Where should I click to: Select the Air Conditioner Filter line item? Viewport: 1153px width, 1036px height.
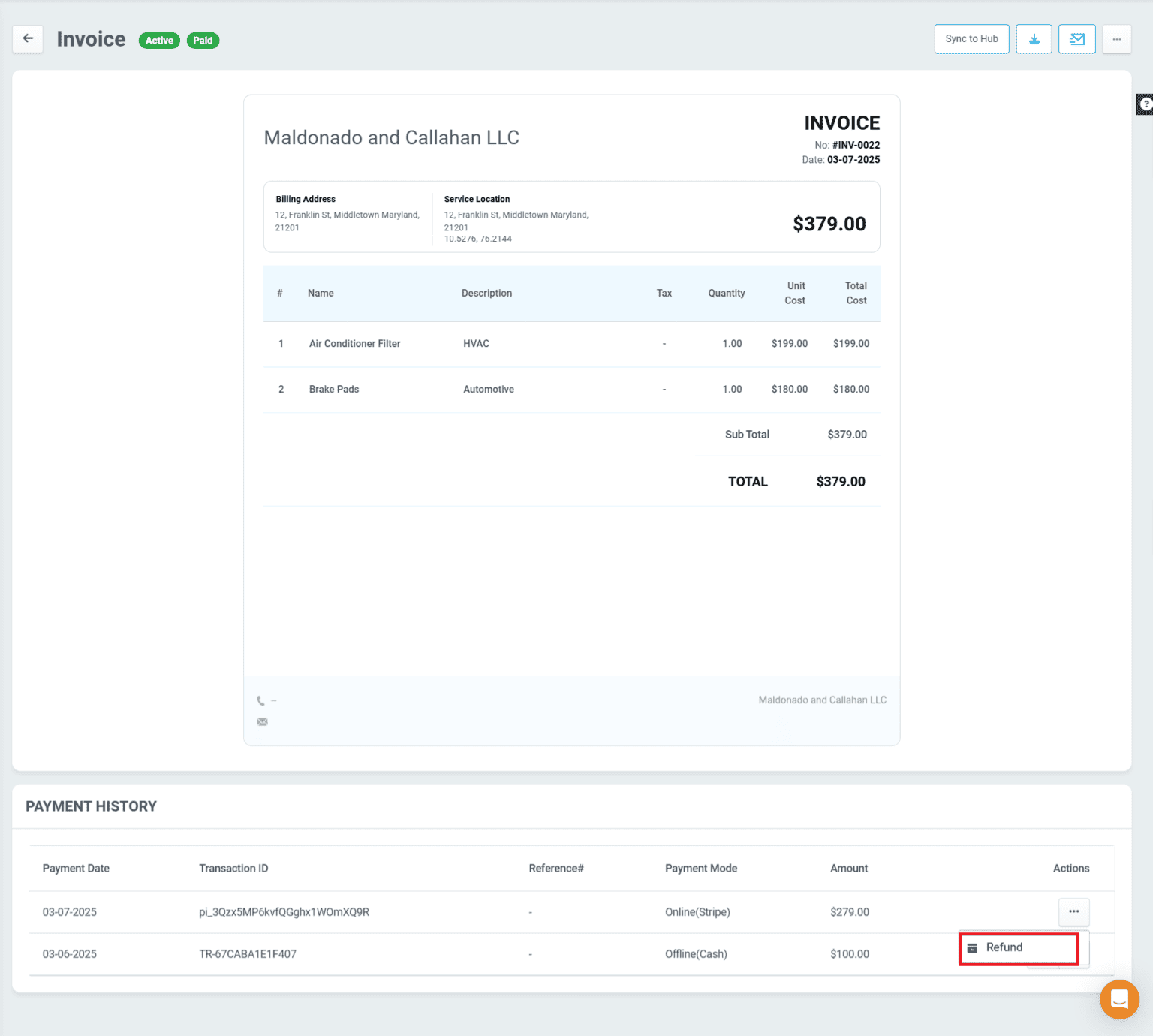(354, 343)
